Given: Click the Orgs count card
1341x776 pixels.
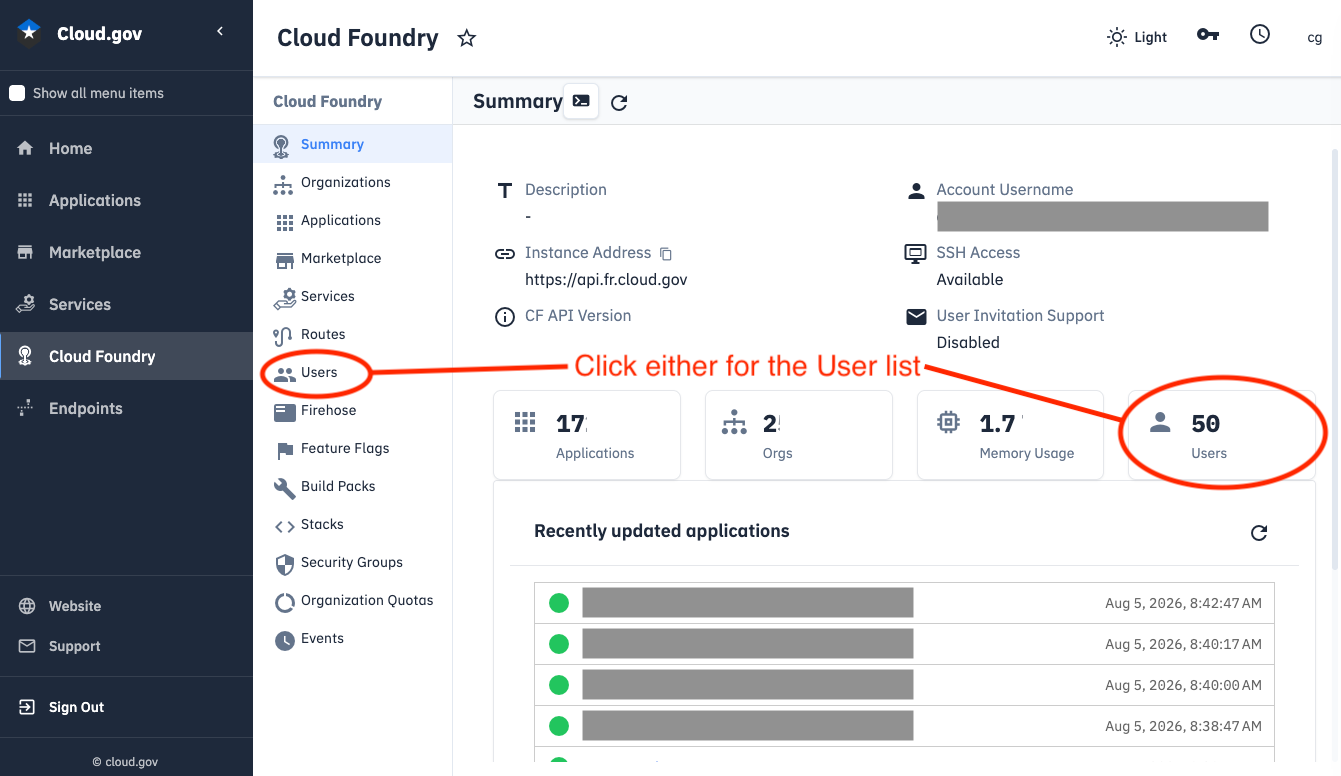Looking at the screenshot, I should tap(799, 435).
